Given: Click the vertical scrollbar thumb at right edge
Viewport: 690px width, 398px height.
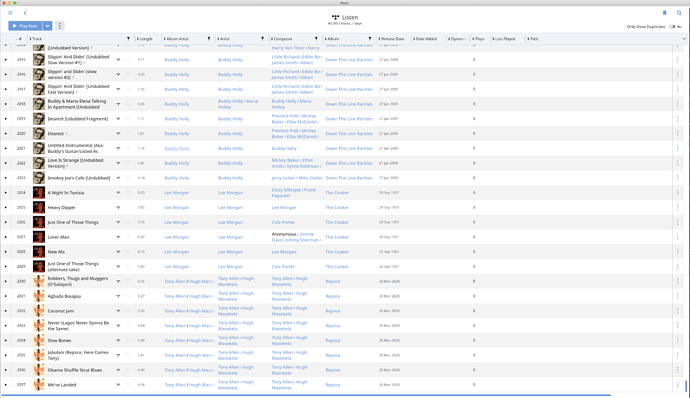Looking at the screenshot, I should 686,386.
